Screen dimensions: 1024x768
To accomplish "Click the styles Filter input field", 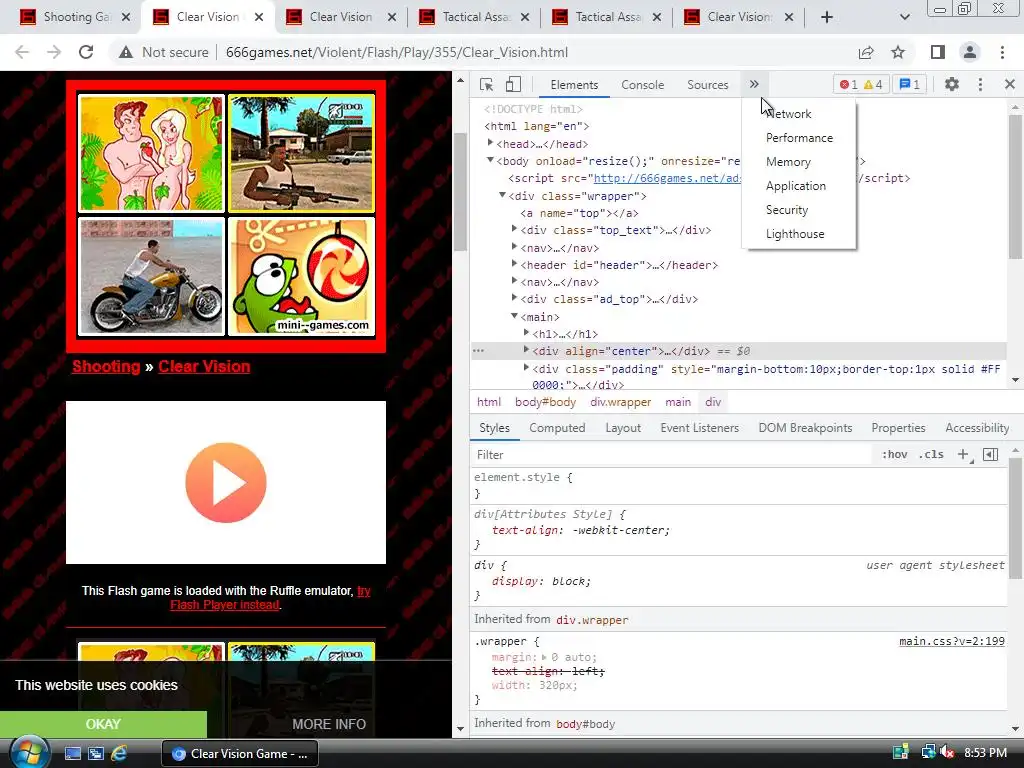I will tap(673, 455).
